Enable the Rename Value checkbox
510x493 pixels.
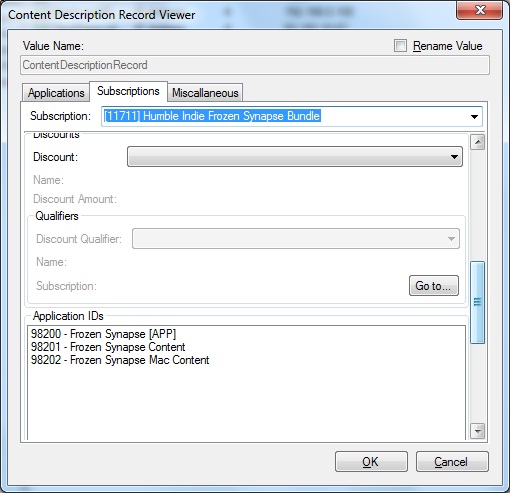[400, 46]
